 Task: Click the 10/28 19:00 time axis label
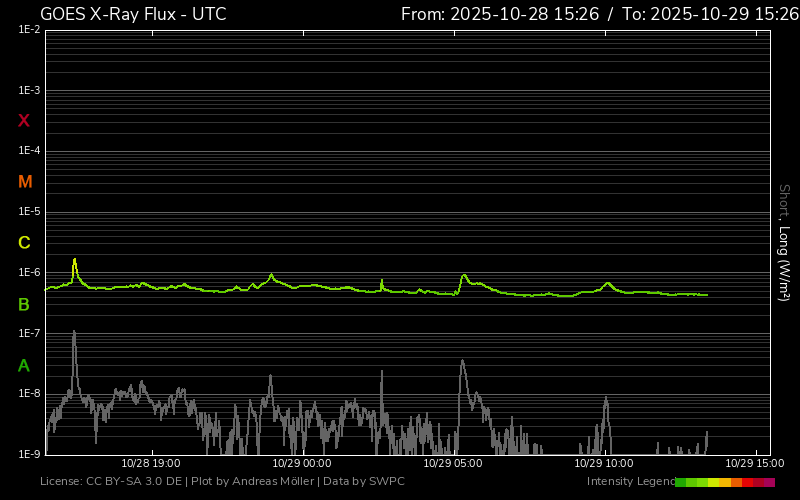point(151,464)
